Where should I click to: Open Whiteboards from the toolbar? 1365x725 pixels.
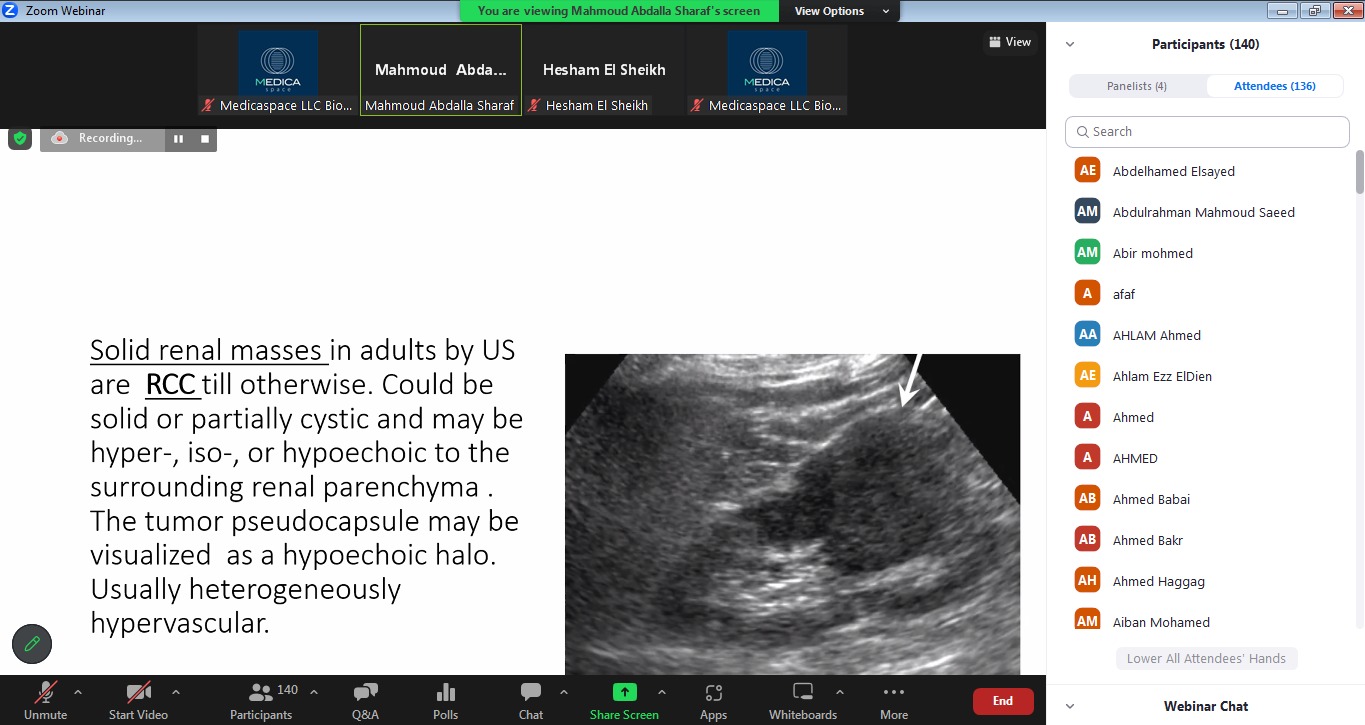[x=802, y=700]
